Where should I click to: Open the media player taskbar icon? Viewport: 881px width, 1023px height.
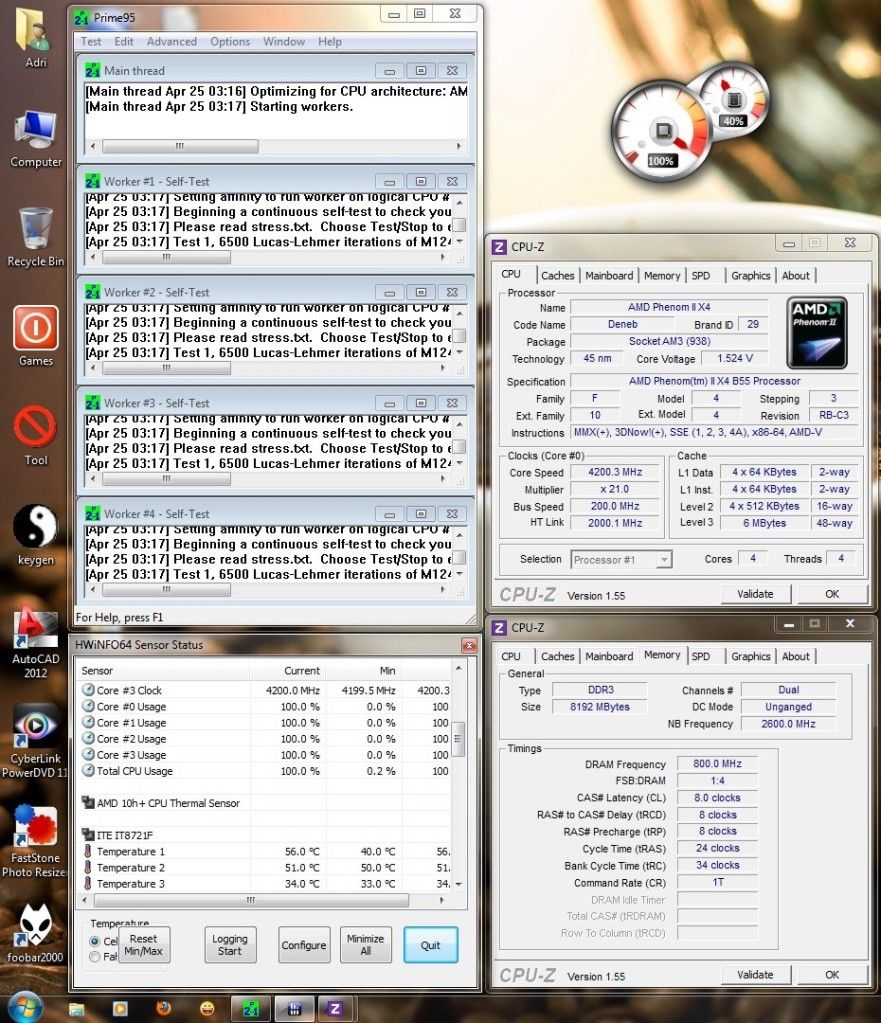coord(120,1009)
